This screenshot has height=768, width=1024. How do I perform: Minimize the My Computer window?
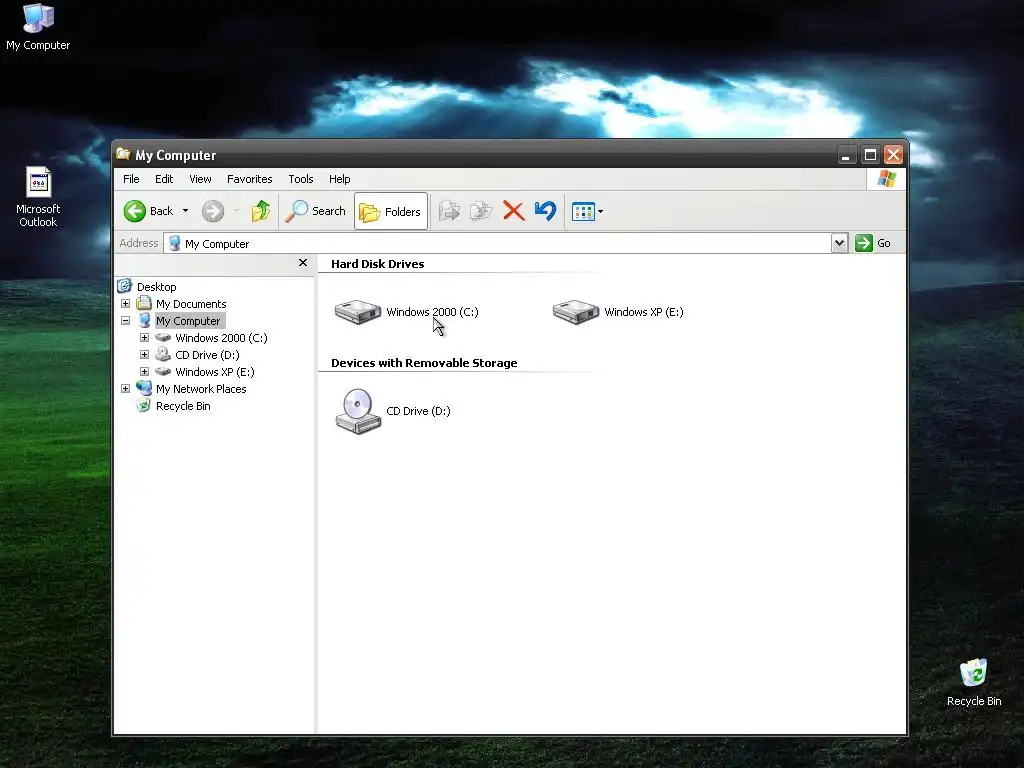click(x=846, y=155)
